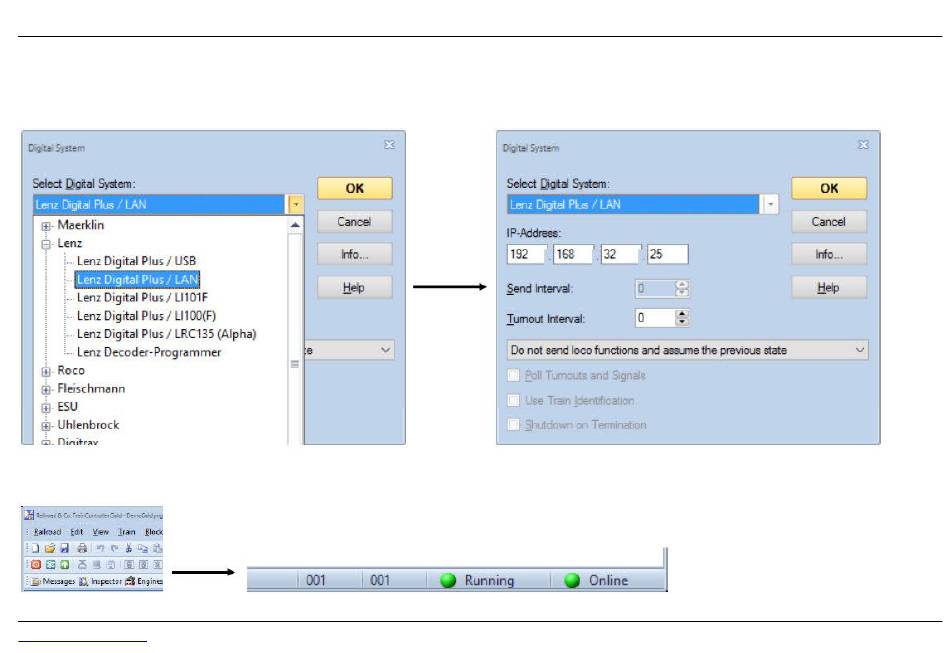Click the copy toolbar icon

click(142, 548)
